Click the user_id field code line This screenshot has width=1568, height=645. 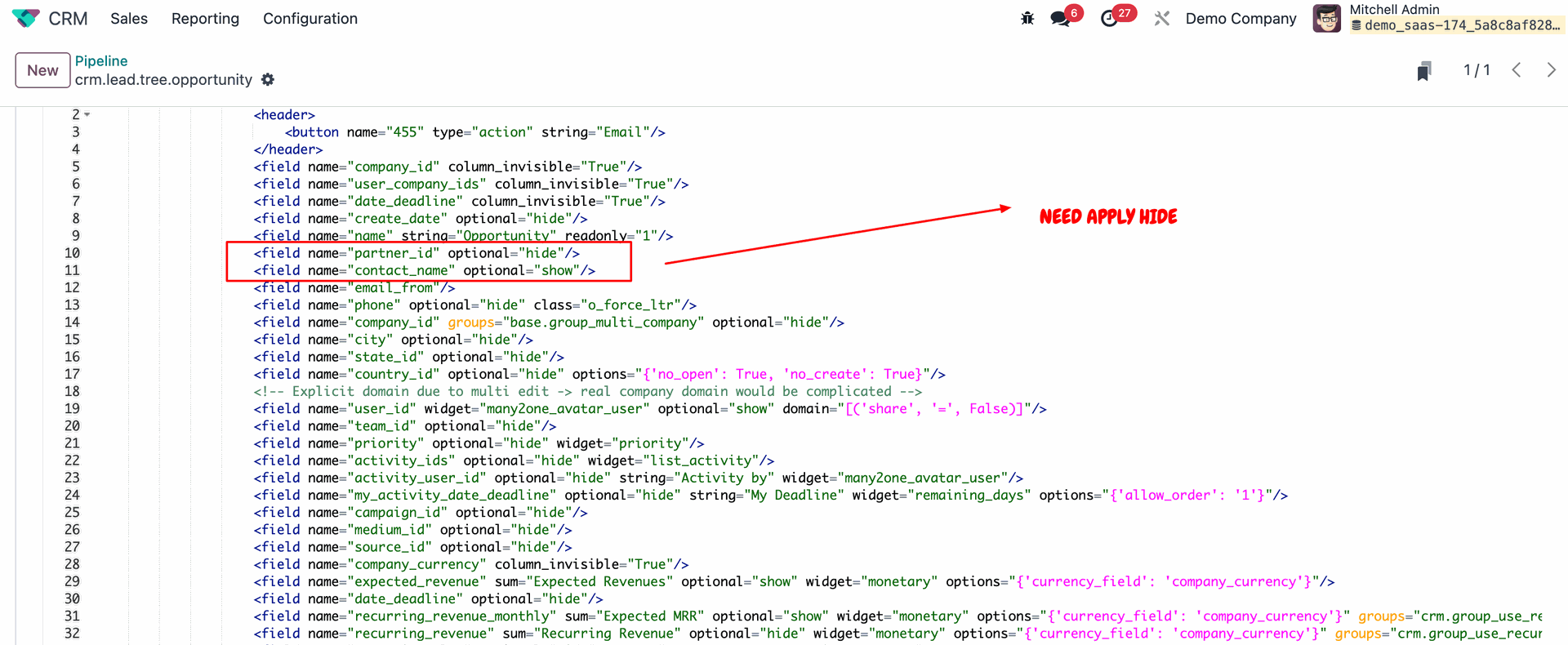point(650,409)
